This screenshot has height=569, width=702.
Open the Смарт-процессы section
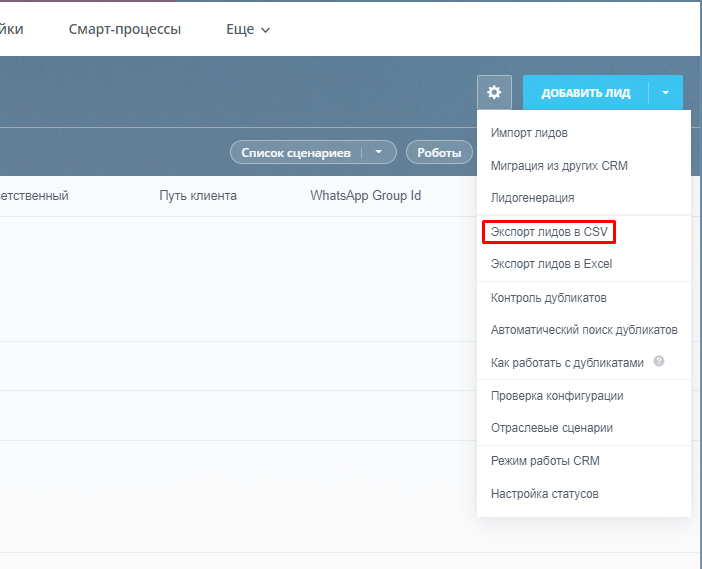tap(125, 29)
